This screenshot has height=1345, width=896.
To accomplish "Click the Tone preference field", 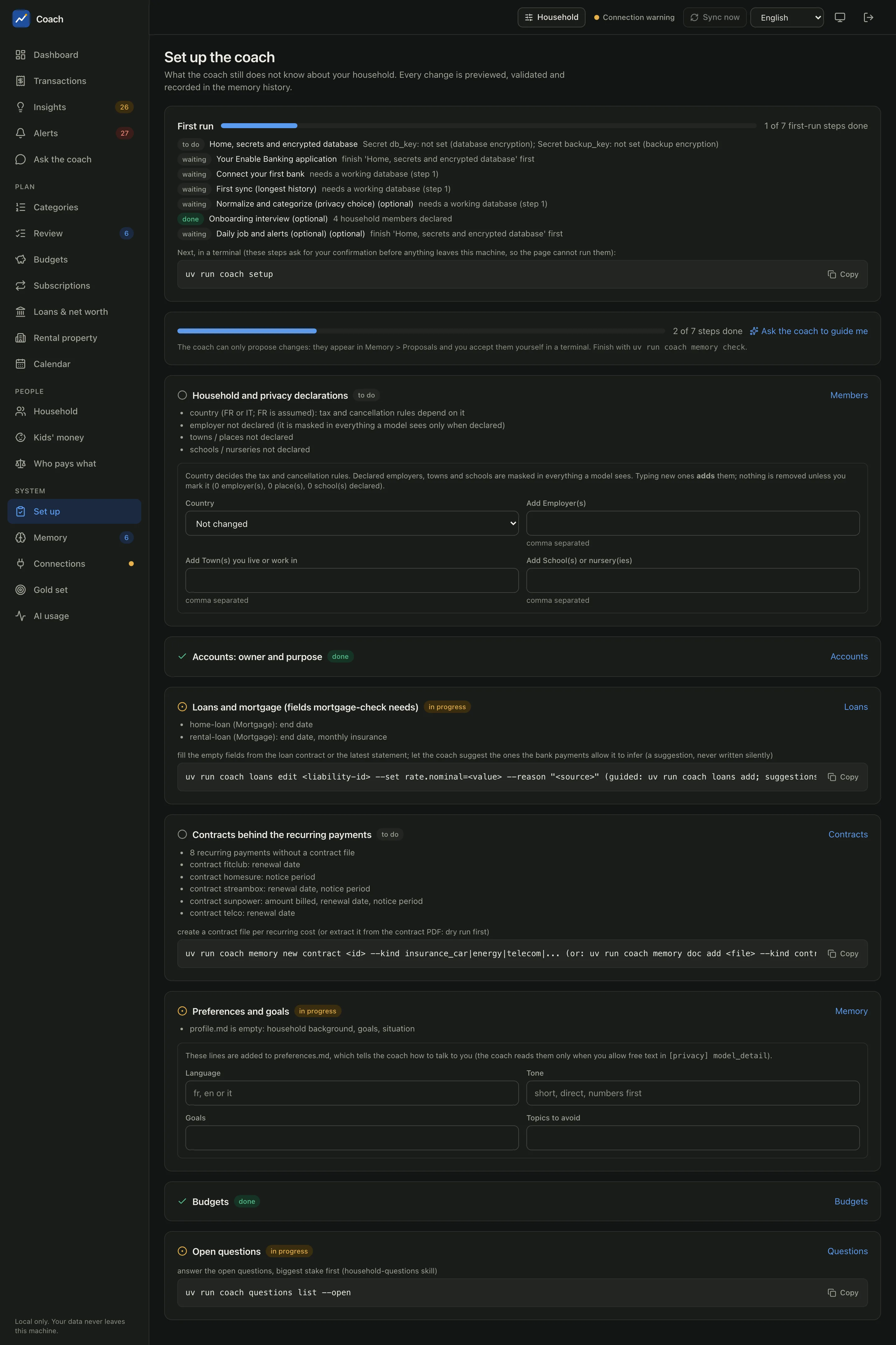I will click(693, 1093).
